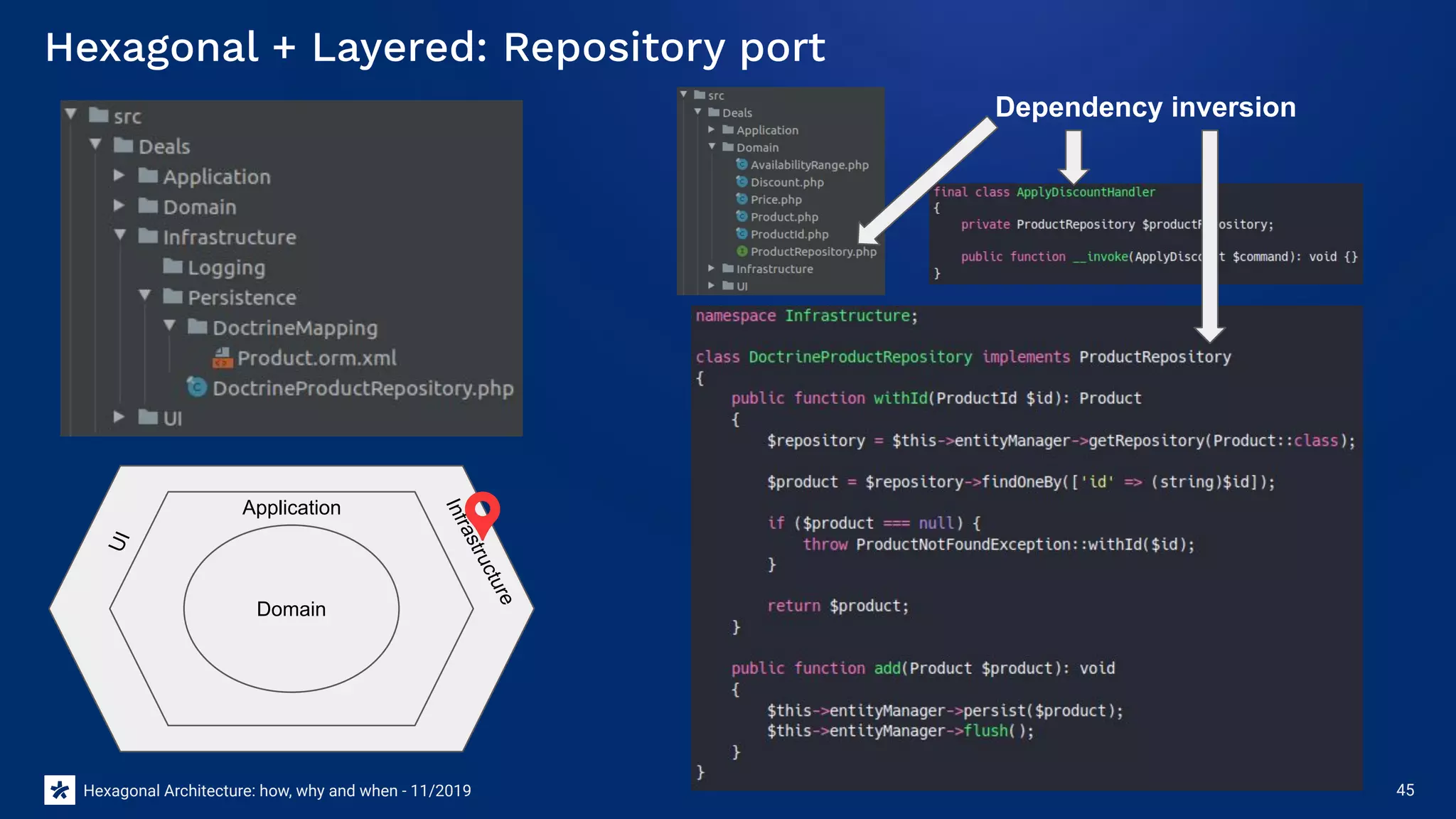Expand the Application folder in large tree
The width and height of the screenshot is (1456, 819).
(119, 176)
